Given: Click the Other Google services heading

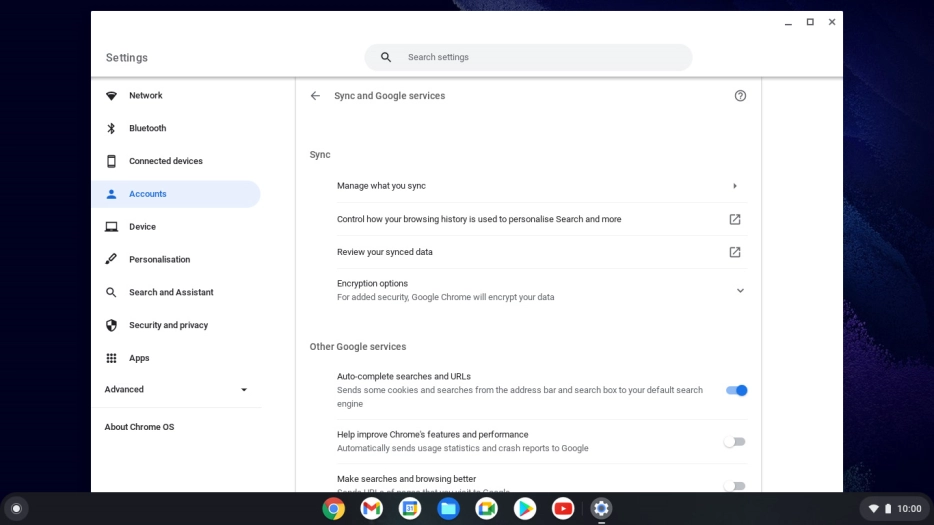Looking at the screenshot, I should [357, 346].
